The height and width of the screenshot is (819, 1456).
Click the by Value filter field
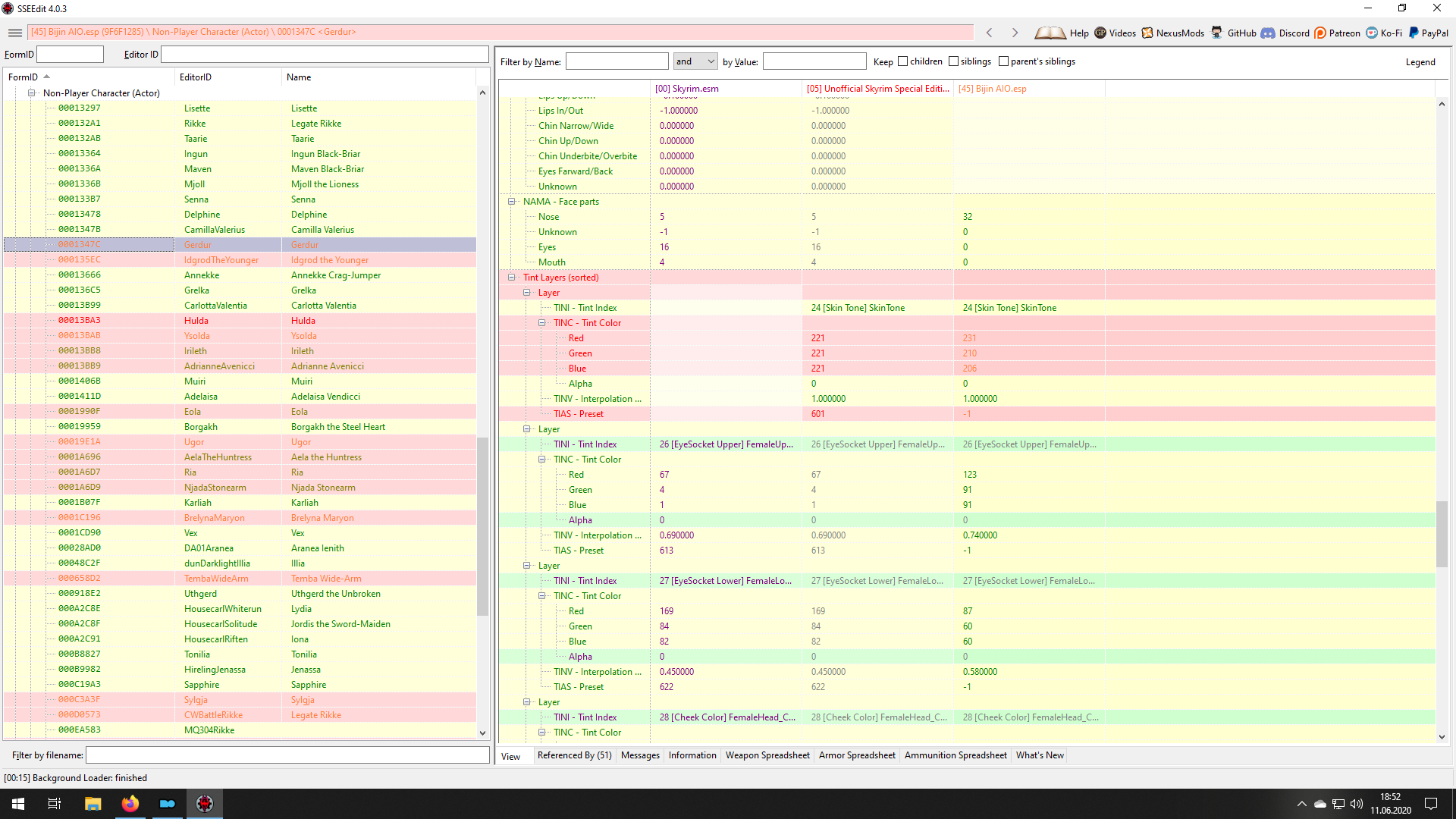(x=814, y=61)
